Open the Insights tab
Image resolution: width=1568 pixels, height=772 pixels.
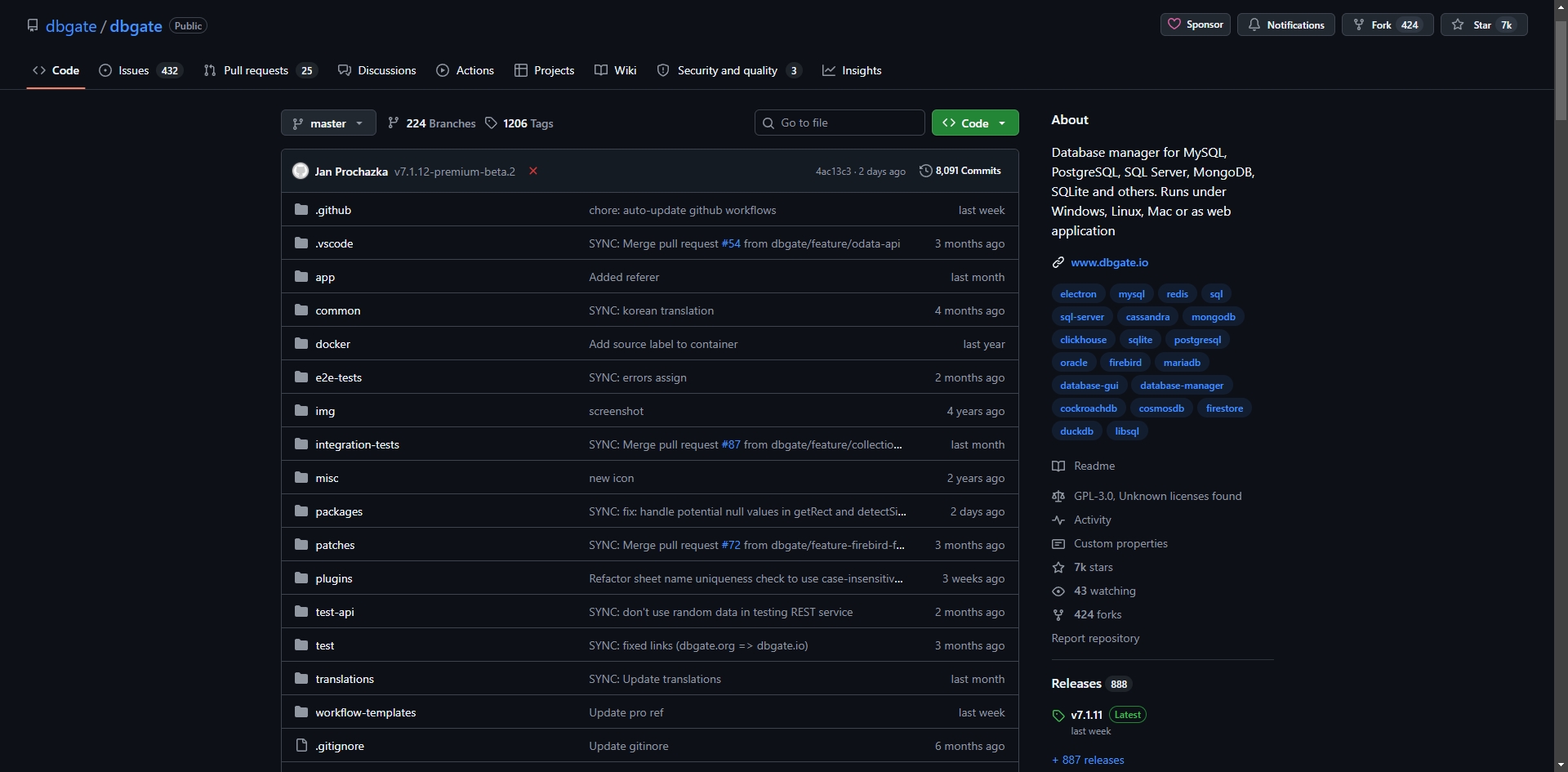[852, 70]
